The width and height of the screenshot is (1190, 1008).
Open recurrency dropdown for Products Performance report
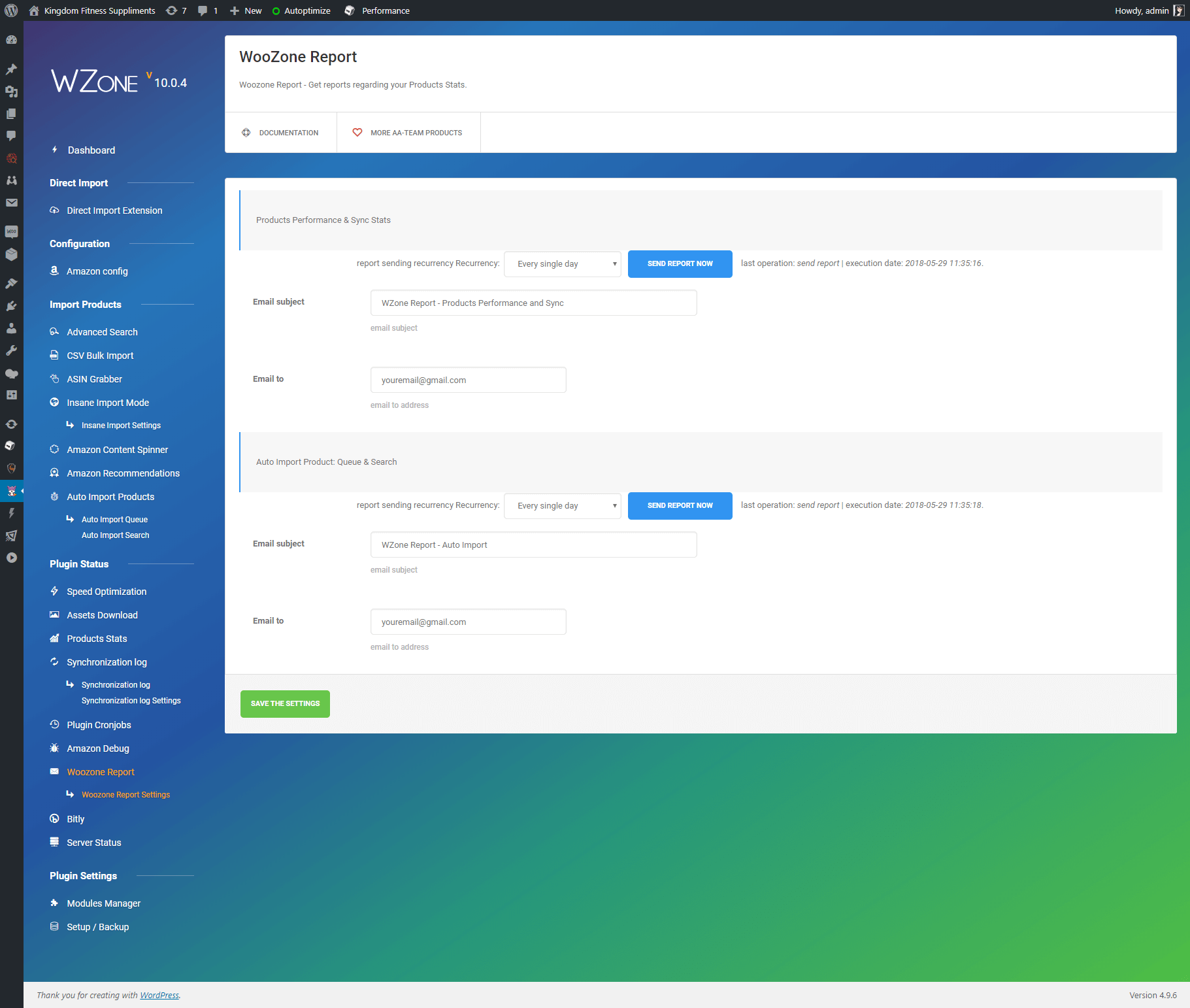pos(563,264)
